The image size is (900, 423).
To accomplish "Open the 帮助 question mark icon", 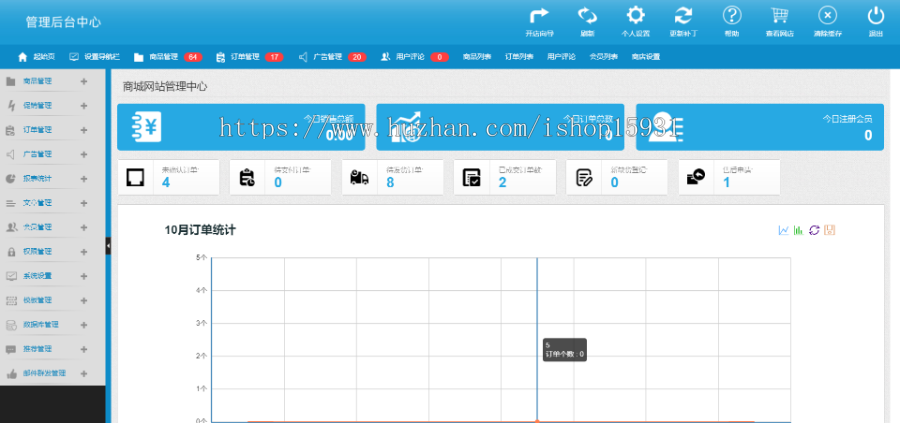I will point(732,15).
